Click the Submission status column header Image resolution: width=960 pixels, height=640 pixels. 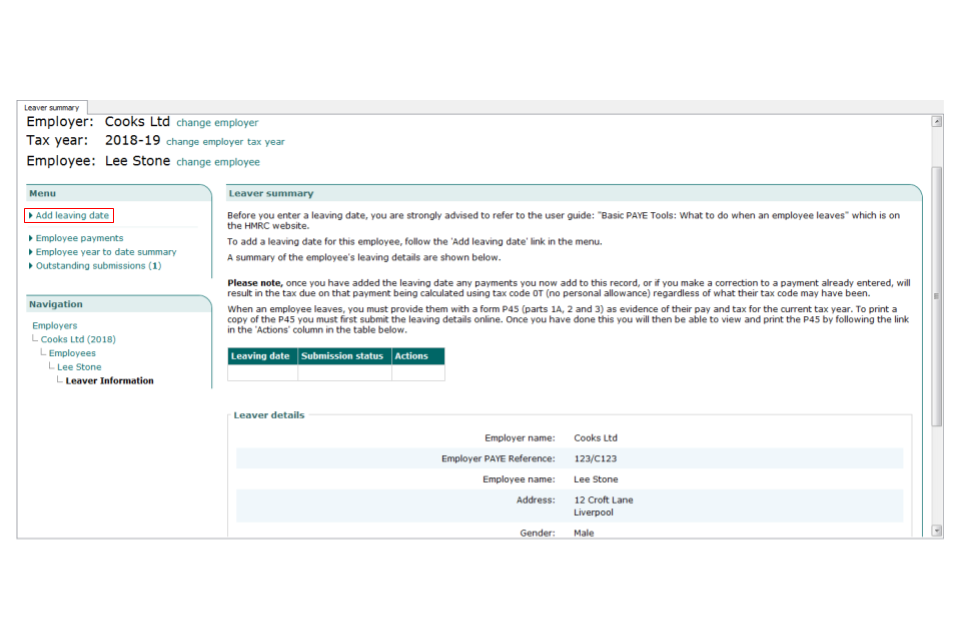tap(345, 356)
